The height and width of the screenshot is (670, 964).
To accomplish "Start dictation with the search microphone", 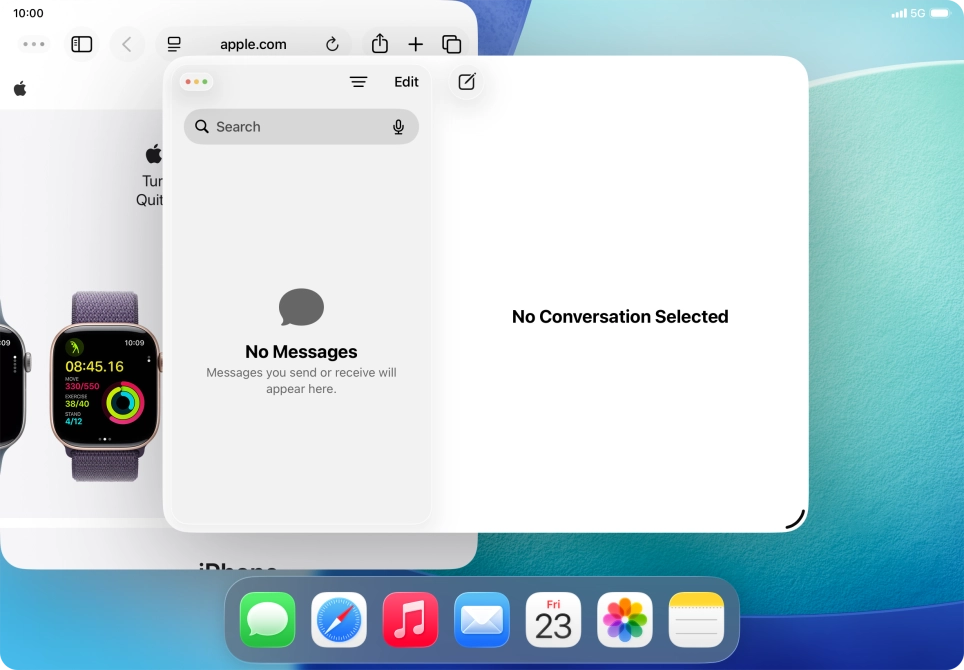I will click(398, 126).
